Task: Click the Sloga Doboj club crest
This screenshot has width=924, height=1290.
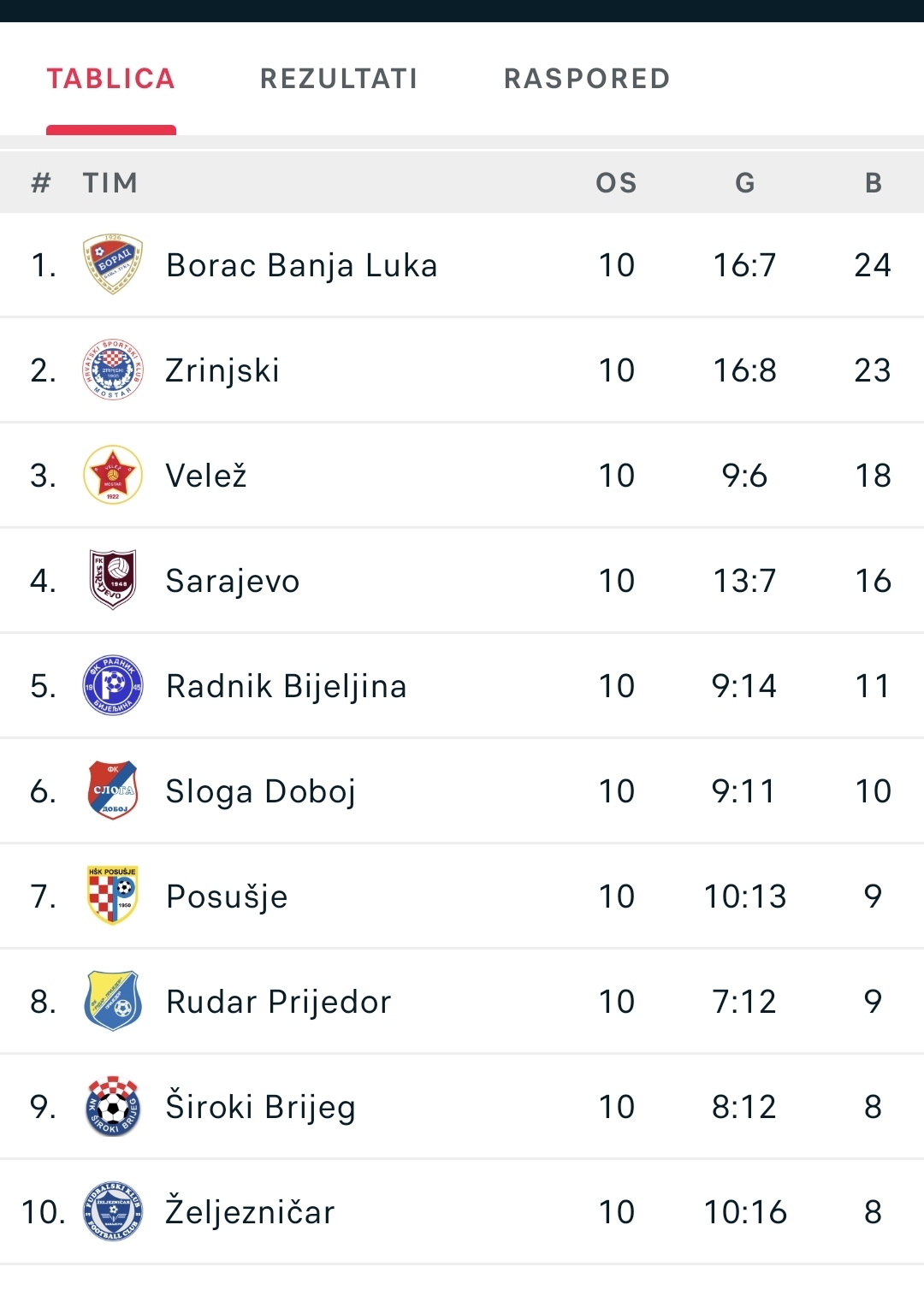Action: pos(113,791)
